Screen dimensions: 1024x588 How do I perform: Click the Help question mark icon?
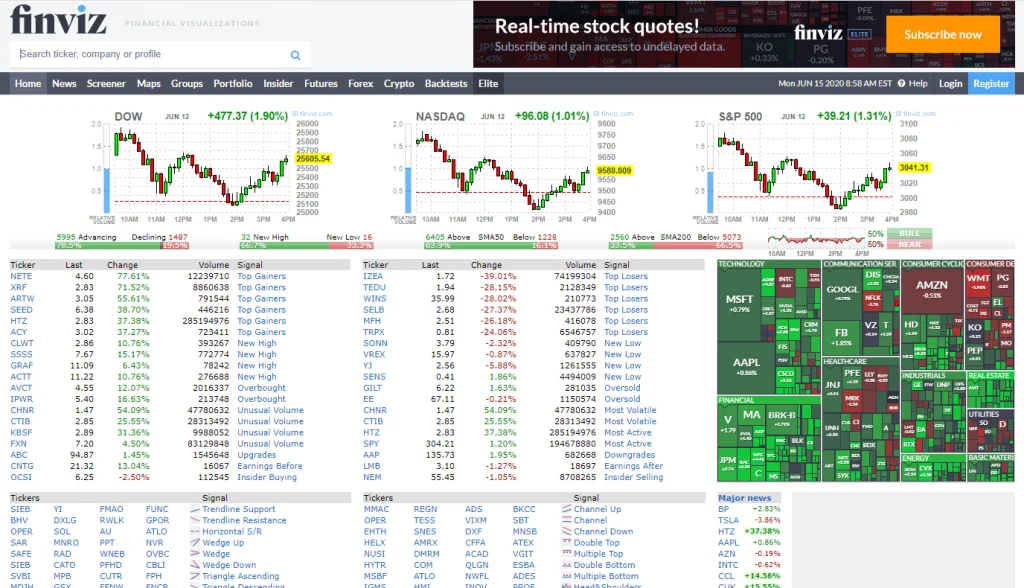tap(901, 84)
